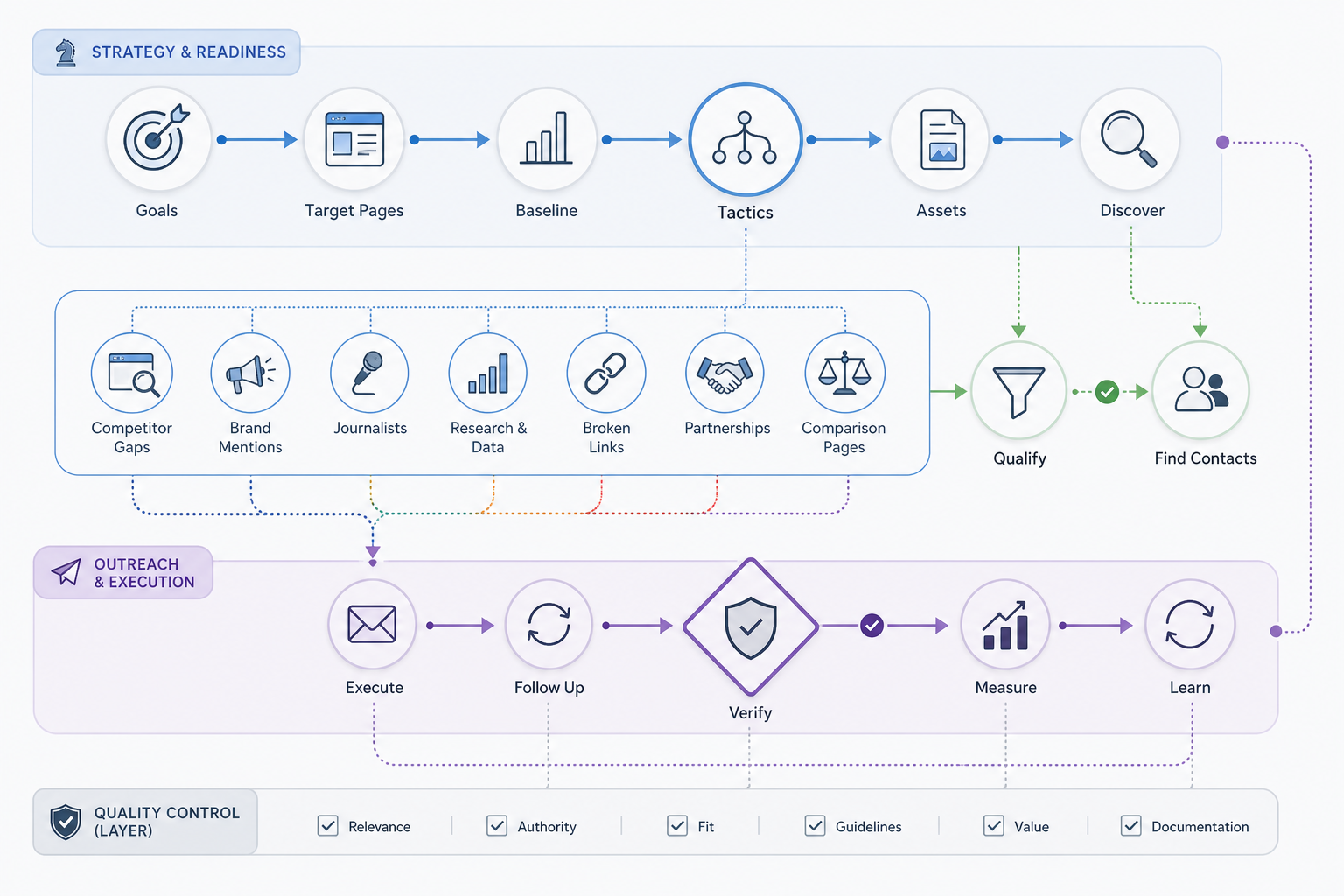Select the Competitor Gaps icon
Viewport: 1344px width, 896px height.
[x=132, y=373]
